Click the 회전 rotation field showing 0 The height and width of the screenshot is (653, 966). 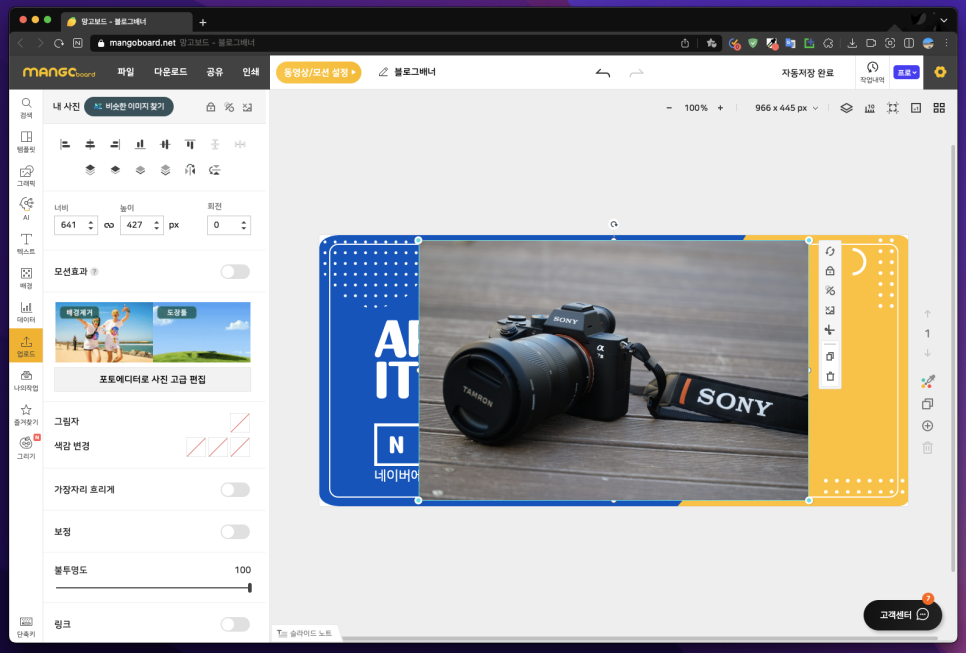(x=229, y=225)
